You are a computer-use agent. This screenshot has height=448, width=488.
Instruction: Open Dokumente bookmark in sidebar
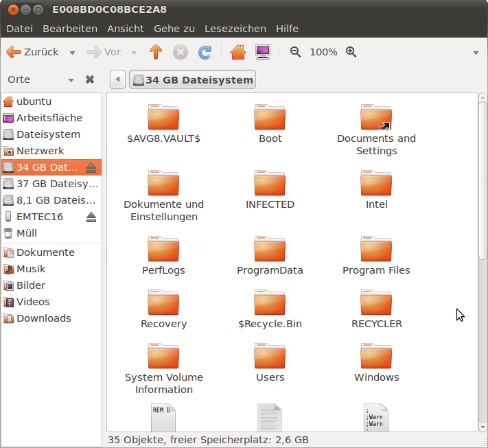(51, 252)
